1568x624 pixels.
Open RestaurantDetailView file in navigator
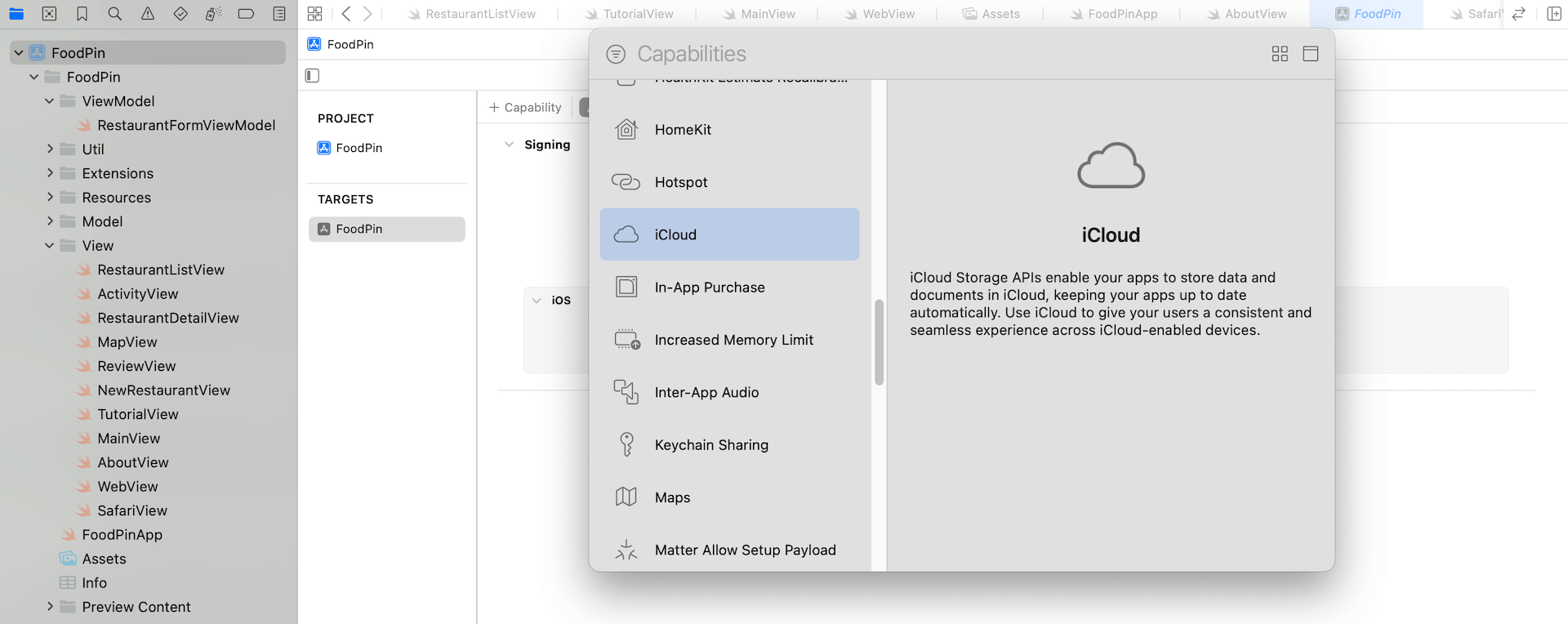coord(159,318)
